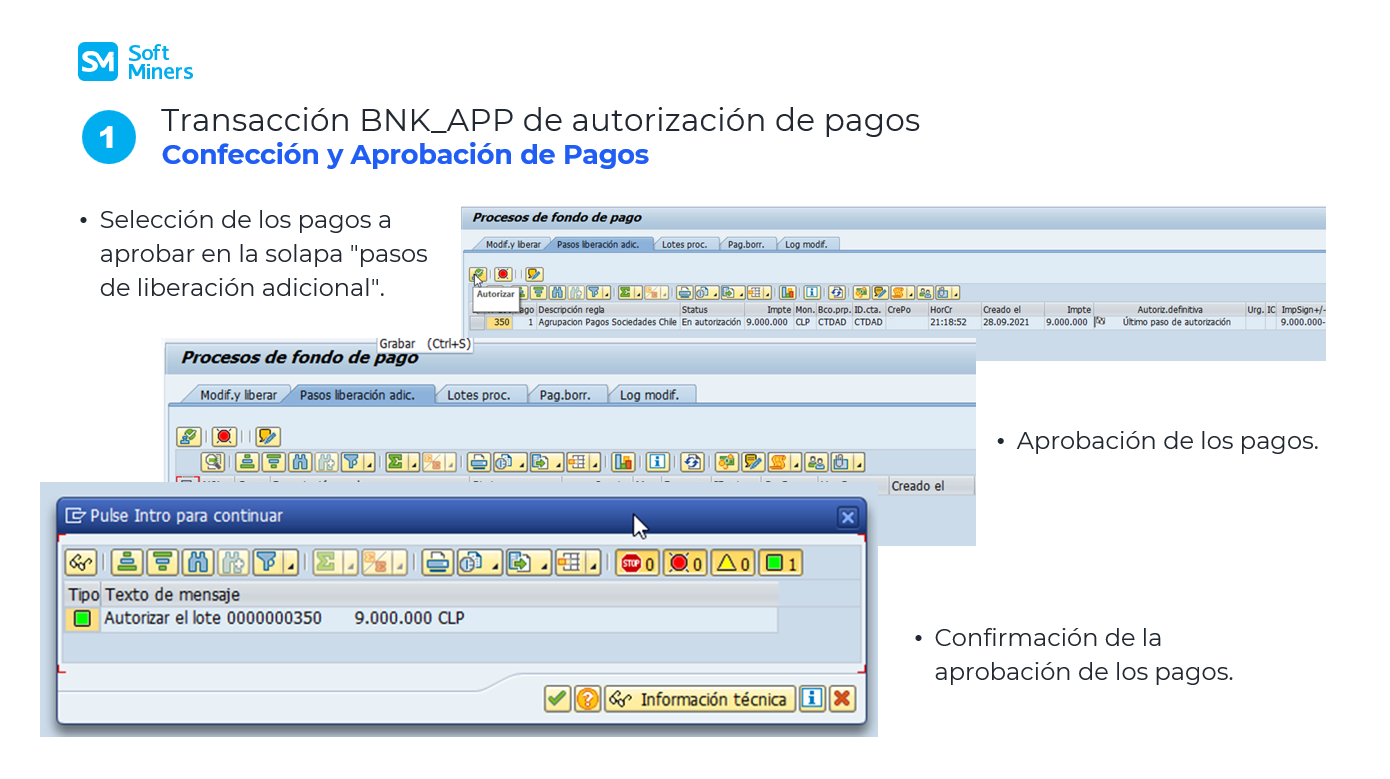Click the refresh icon in middle window toolbar
The height and width of the screenshot is (779, 1390).
[x=692, y=462]
